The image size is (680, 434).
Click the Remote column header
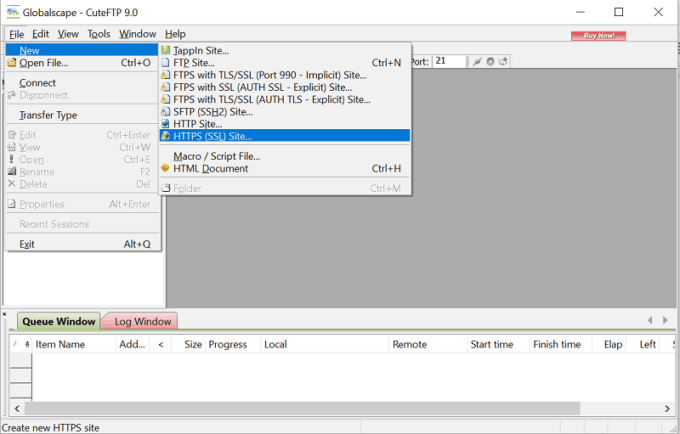(x=428, y=344)
